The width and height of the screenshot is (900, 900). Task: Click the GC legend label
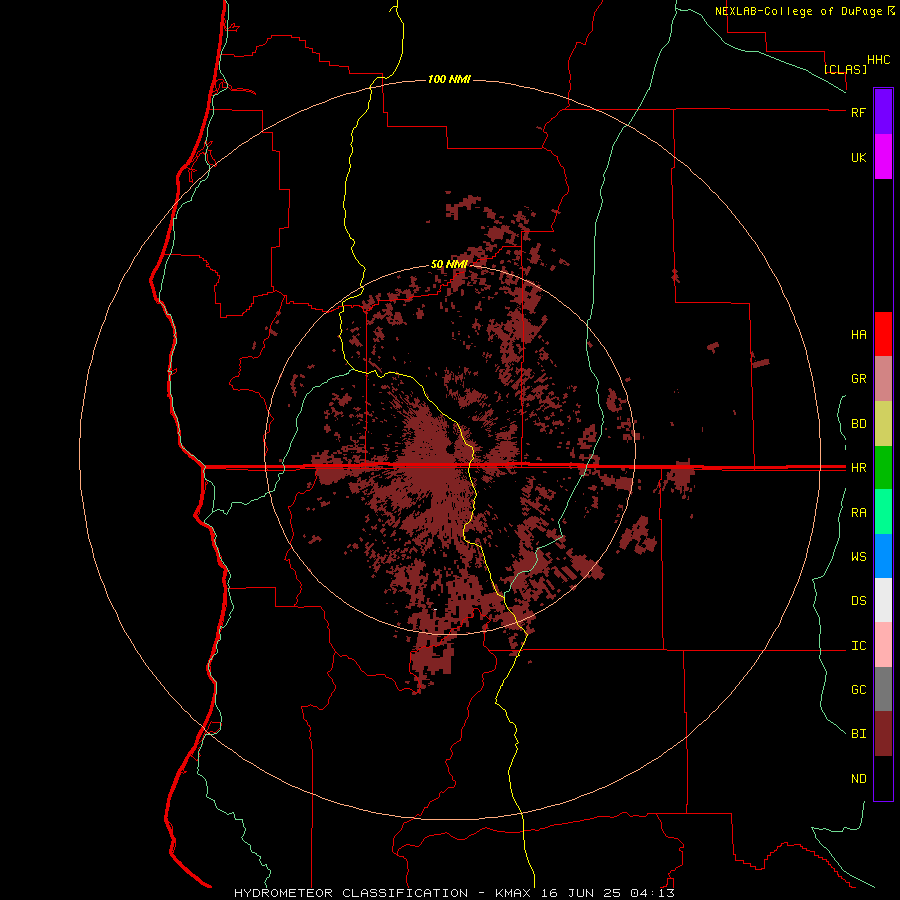pos(858,690)
